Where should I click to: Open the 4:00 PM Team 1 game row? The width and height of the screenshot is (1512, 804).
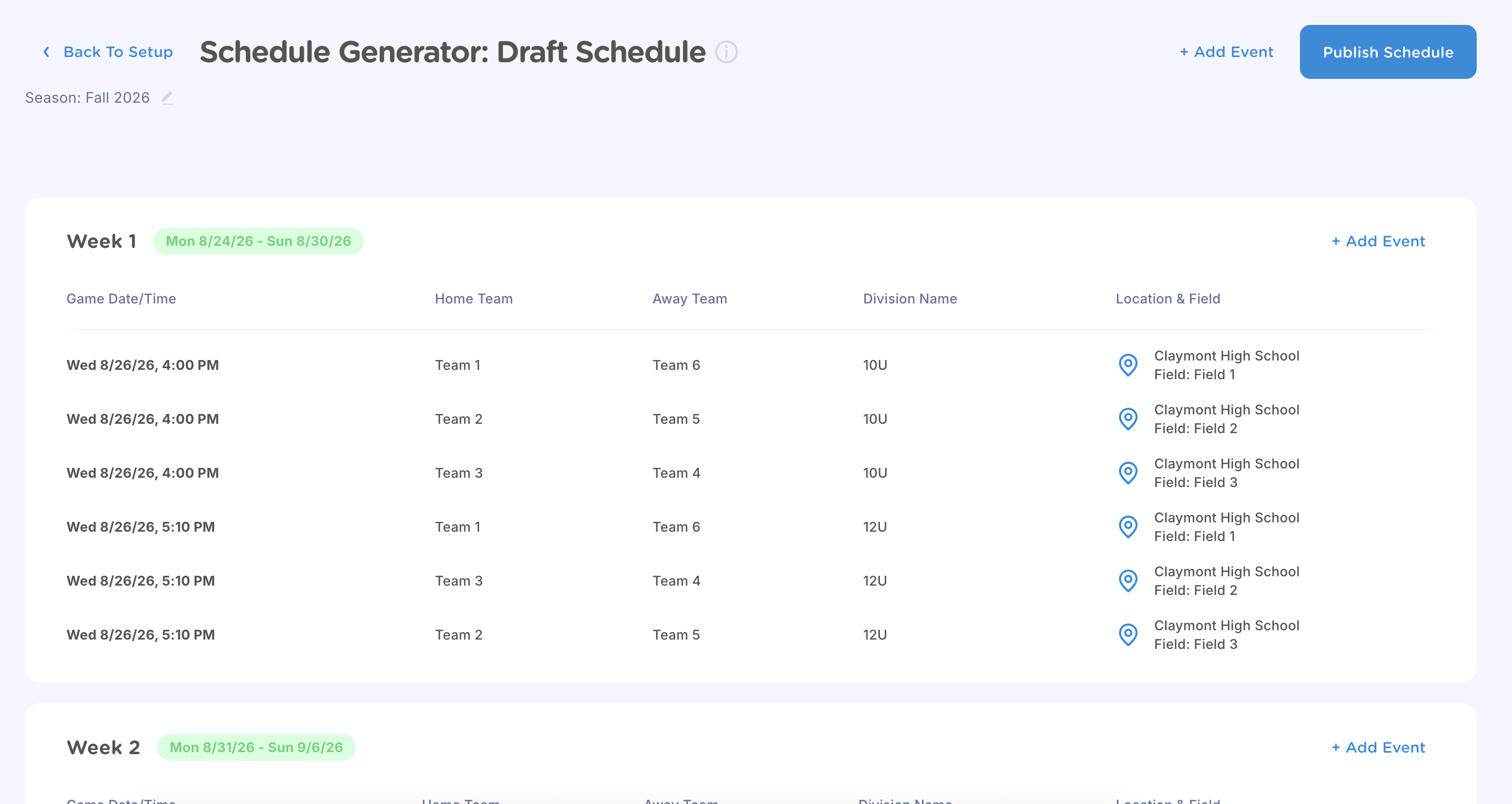[143, 365]
